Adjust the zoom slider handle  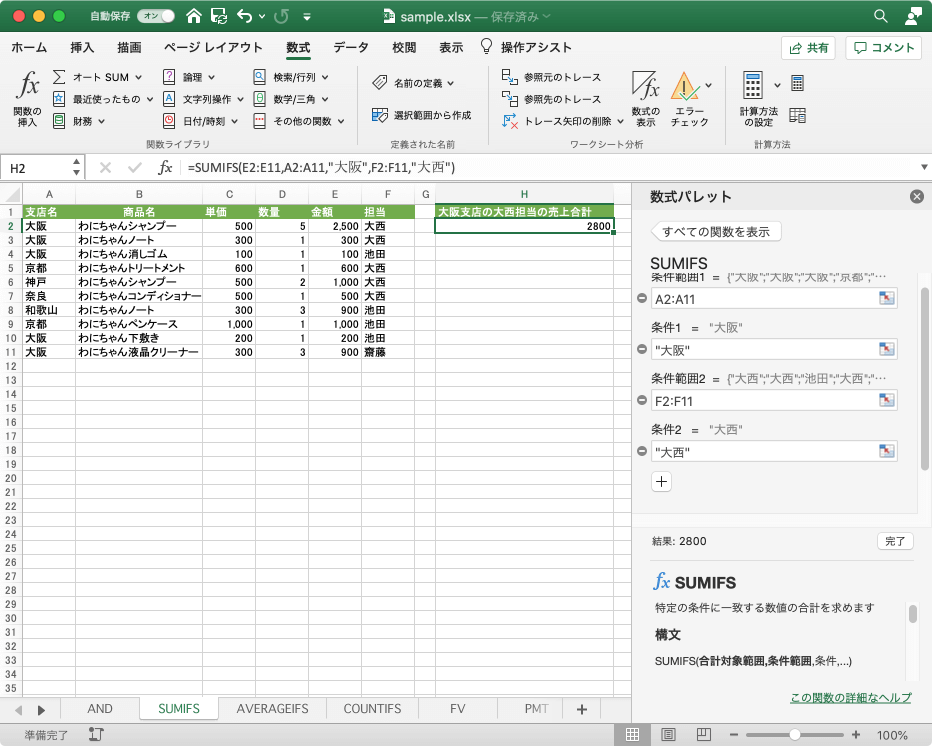click(x=795, y=735)
